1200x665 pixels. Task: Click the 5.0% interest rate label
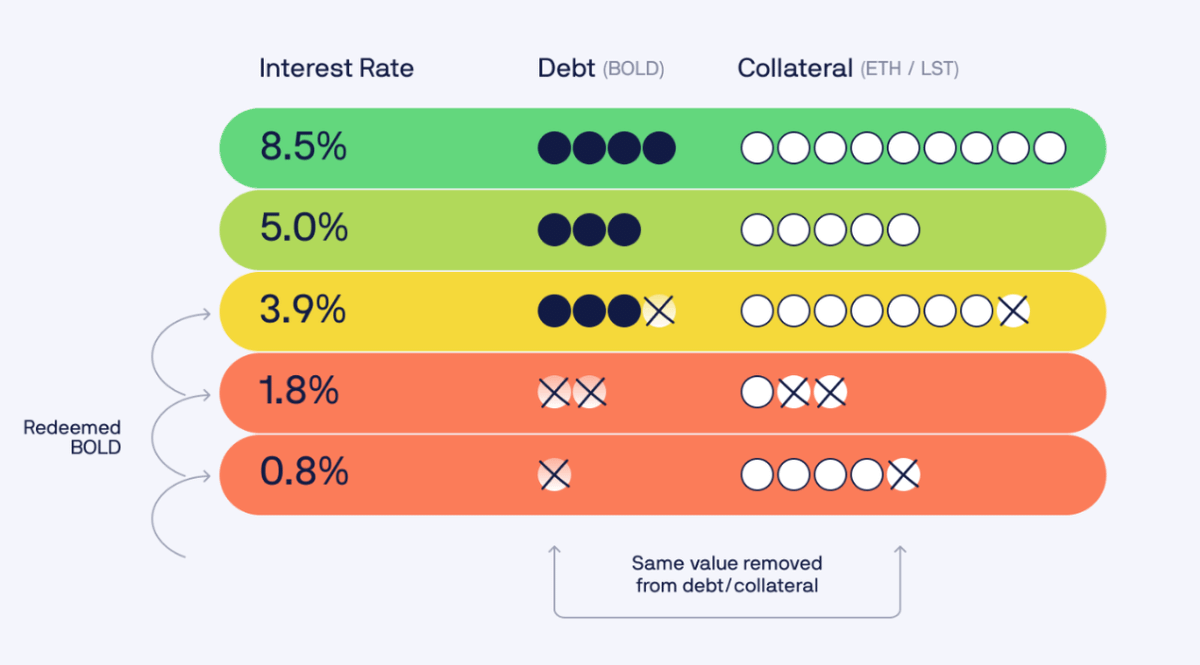click(303, 229)
